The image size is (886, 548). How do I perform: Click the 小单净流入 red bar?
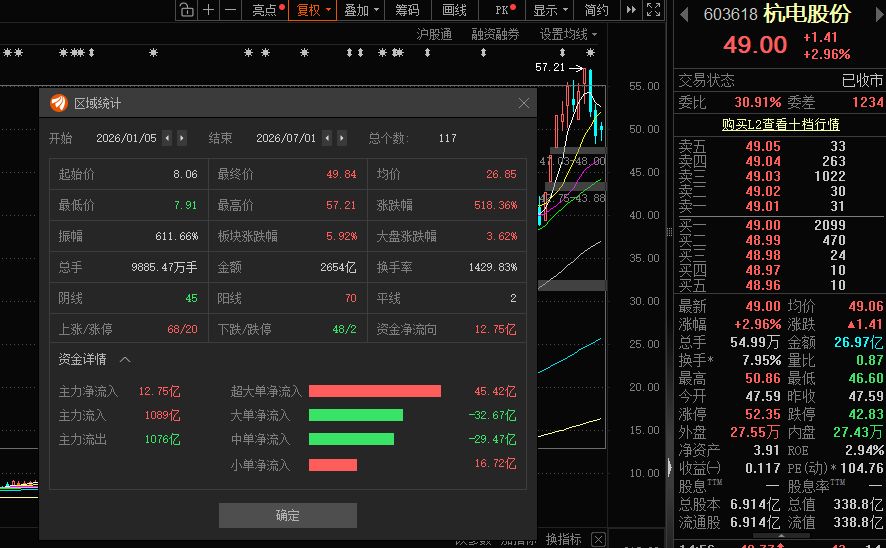tap(333, 464)
